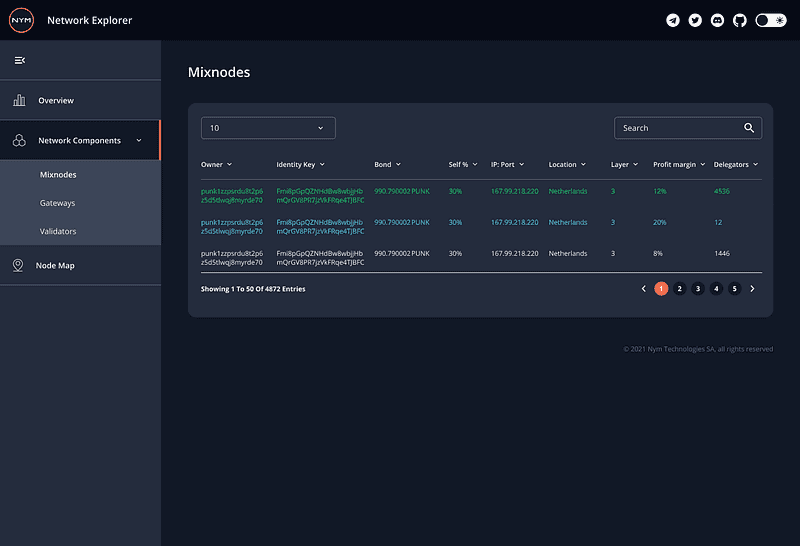Viewport: 800px width, 546px height.
Task: Collapse the sidebar with the menu icon
Action: click(x=19, y=60)
